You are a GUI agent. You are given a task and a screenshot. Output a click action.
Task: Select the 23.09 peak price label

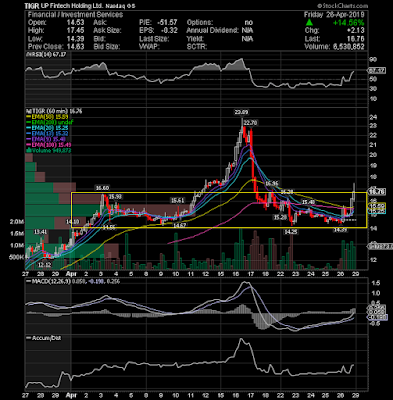[241, 113]
